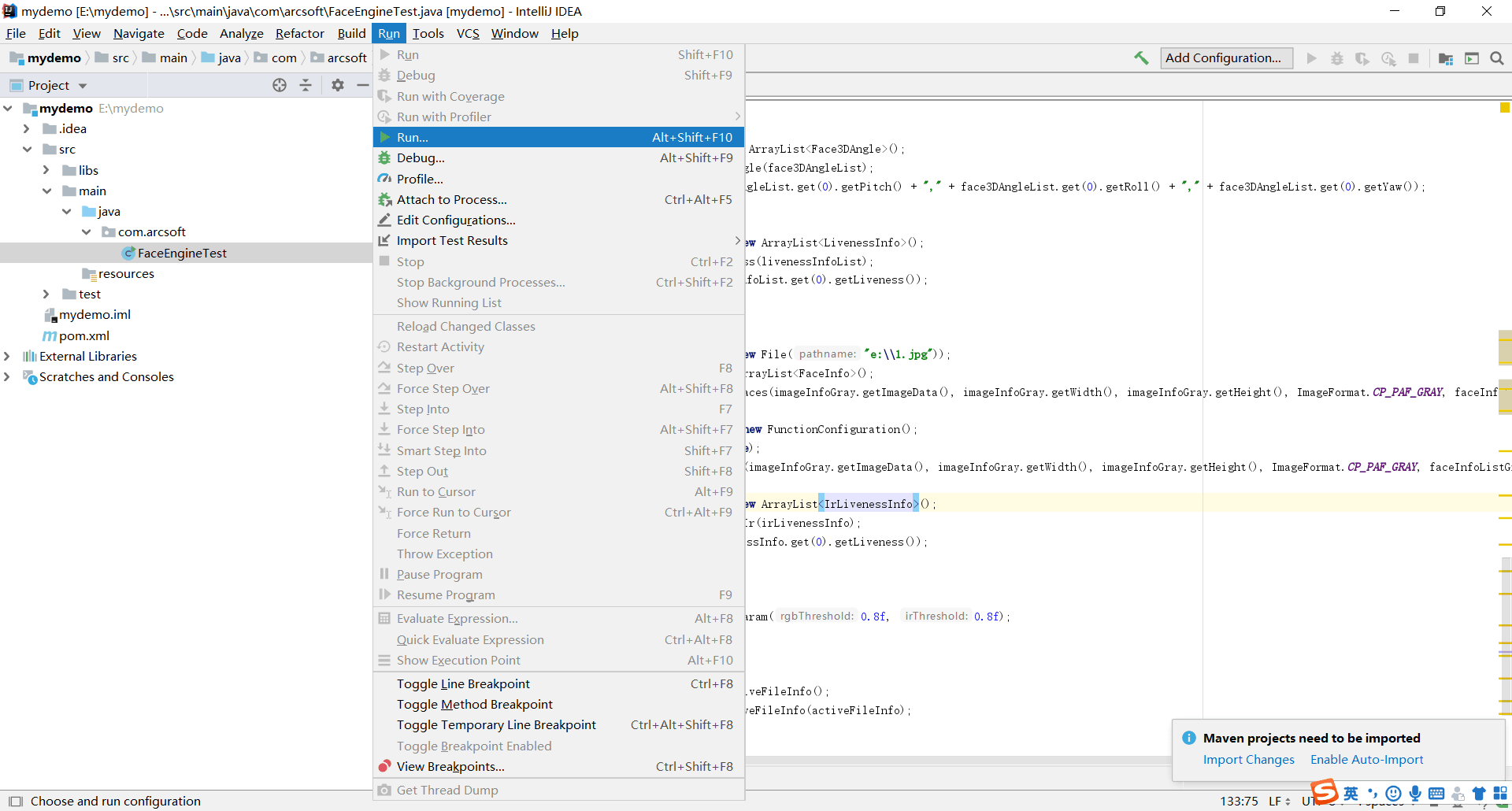Click the Stop process square icon
The width and height of the screenshot is (1512, 811).
(x=1414, y=58)
